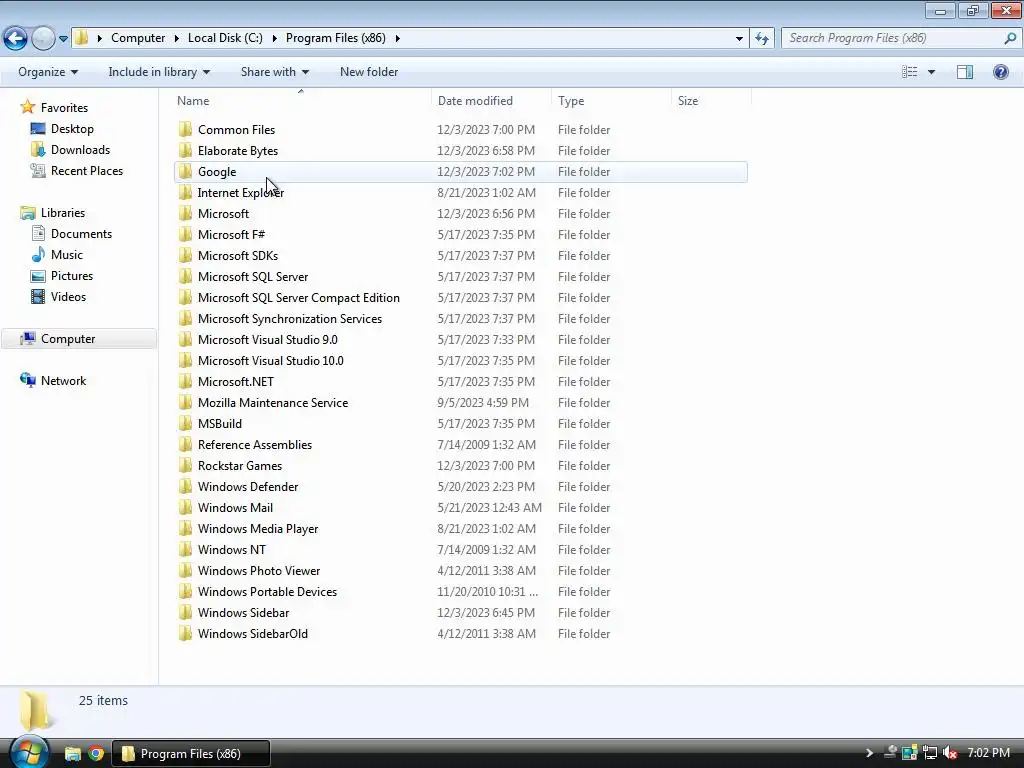1024x768 pixels.
Task: Open the Windows Start orb
Action: pos(29,752)
